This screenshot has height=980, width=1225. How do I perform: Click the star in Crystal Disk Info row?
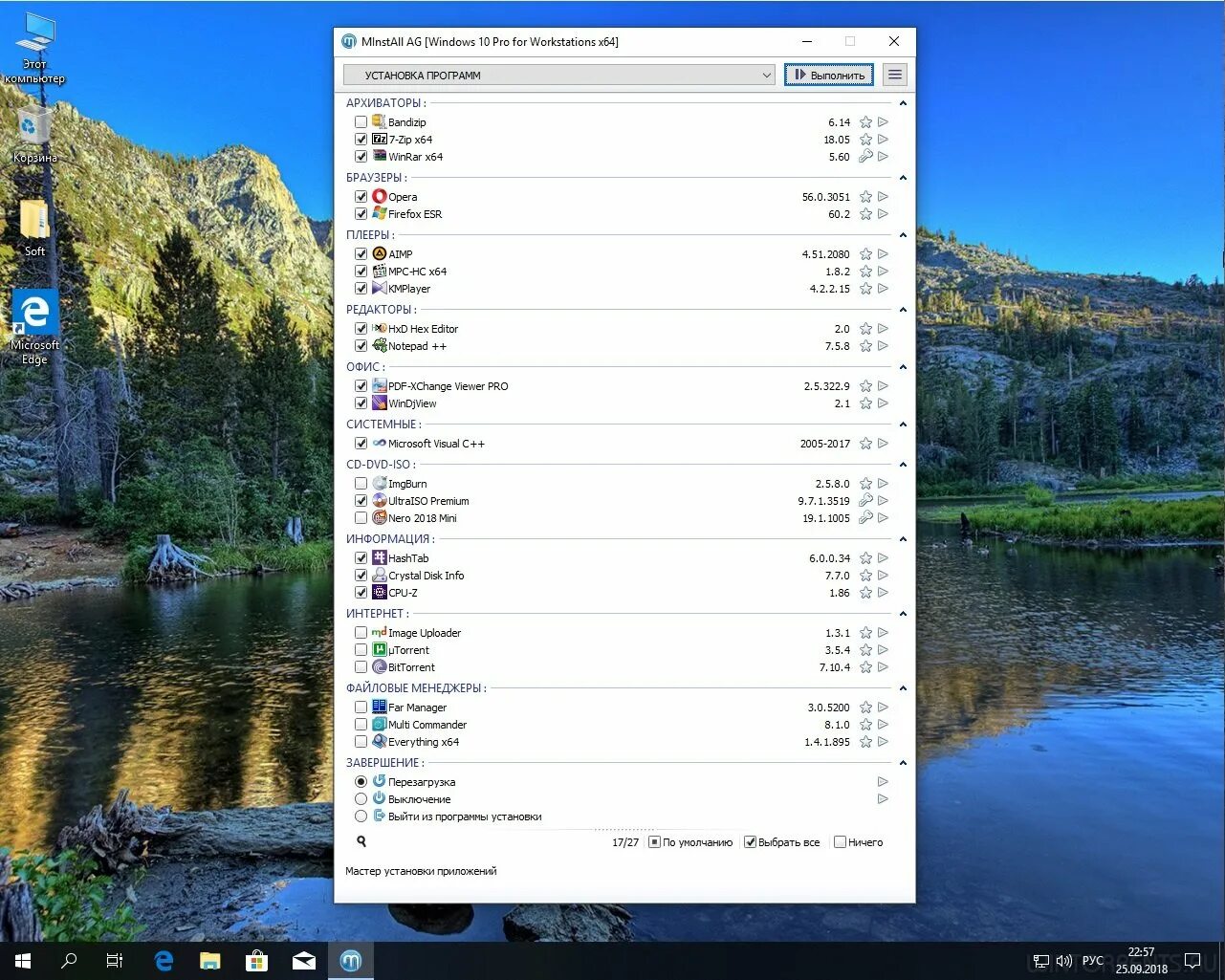865,576
